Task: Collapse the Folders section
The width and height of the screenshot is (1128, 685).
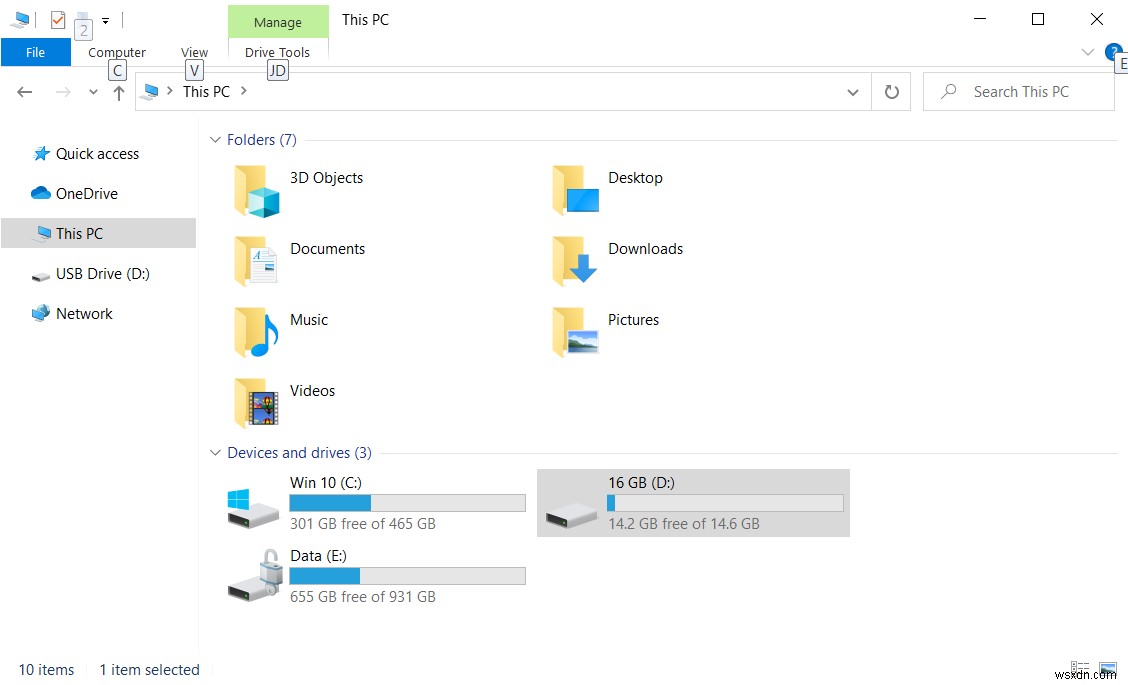Action: 215,139
